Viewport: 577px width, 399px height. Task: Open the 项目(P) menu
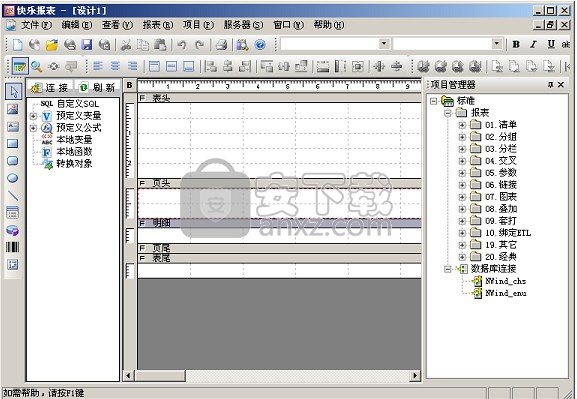pyautogui.click(x=198, y=25)
